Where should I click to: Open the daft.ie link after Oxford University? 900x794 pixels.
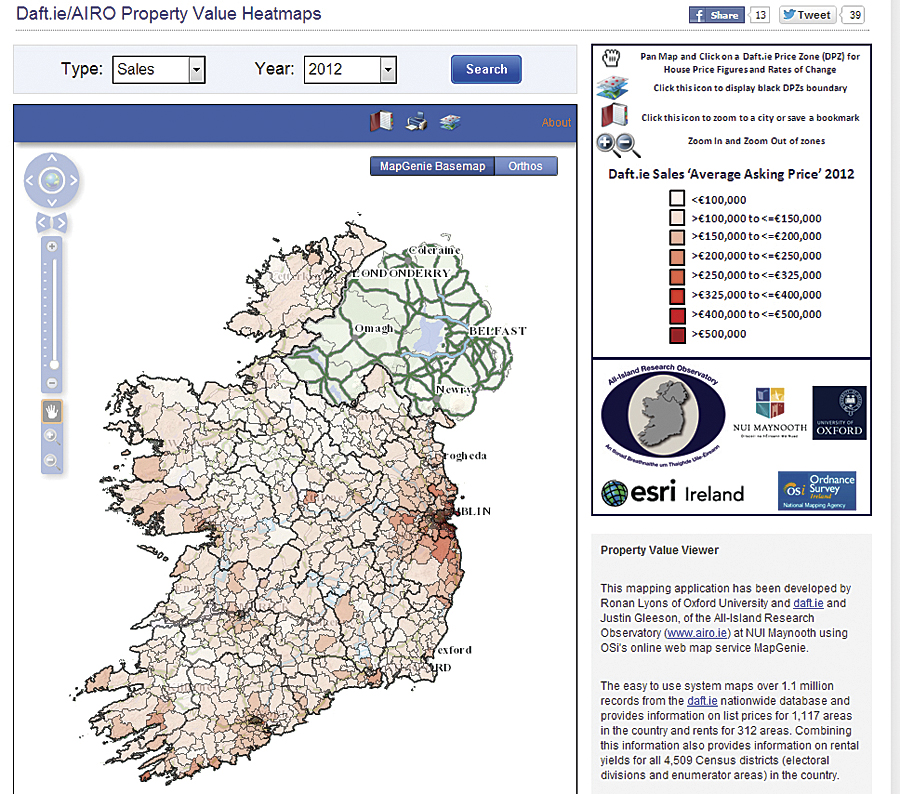coord(808,603)
